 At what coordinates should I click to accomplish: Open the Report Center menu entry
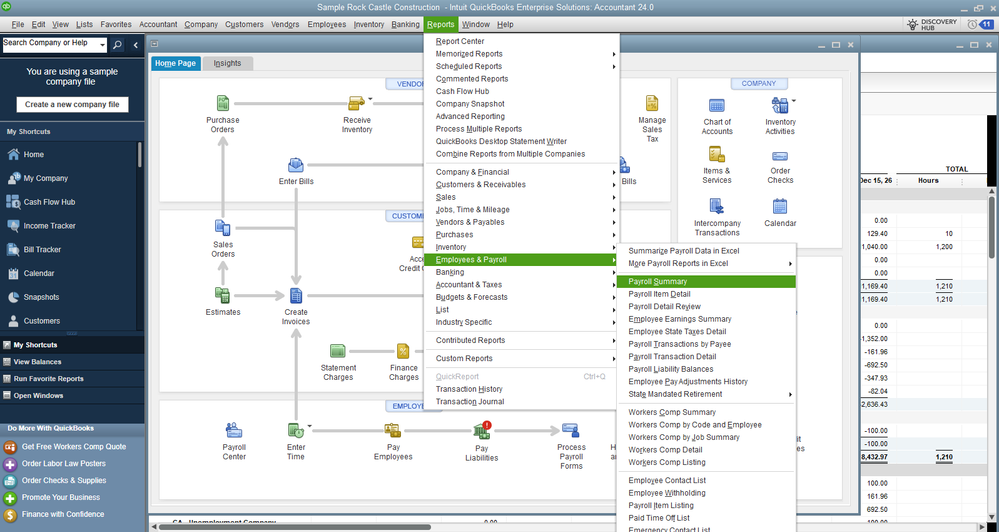click(521, 41)
